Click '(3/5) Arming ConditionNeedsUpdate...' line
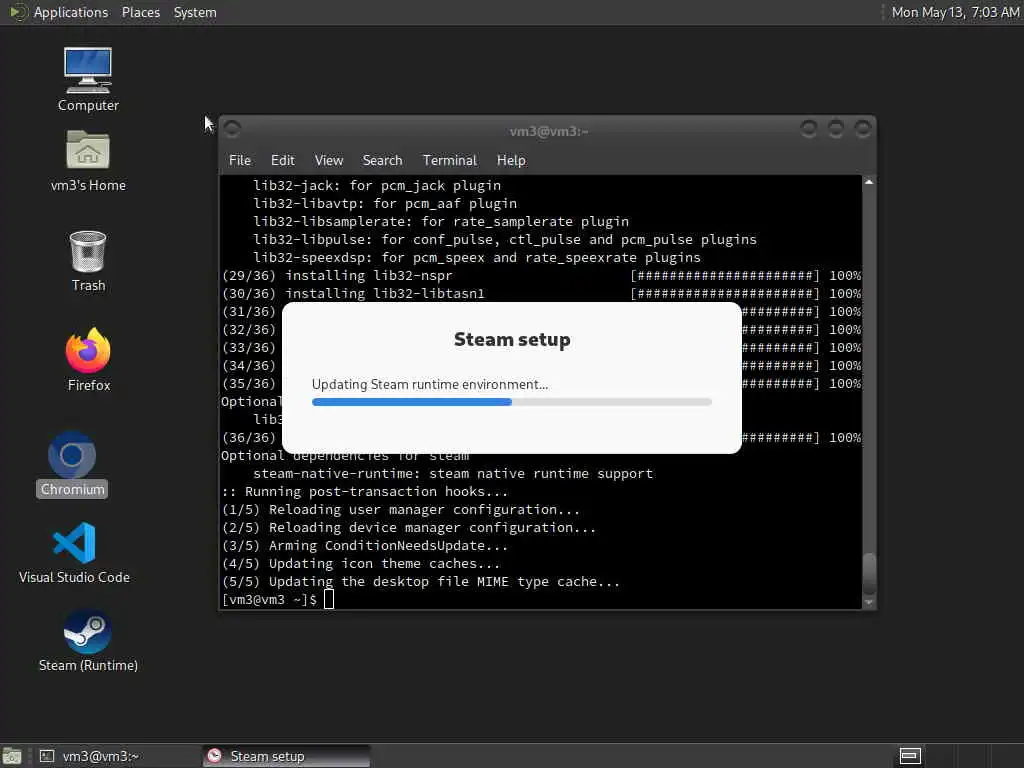This screenshot has height=768, width=1024. (364, 546)
